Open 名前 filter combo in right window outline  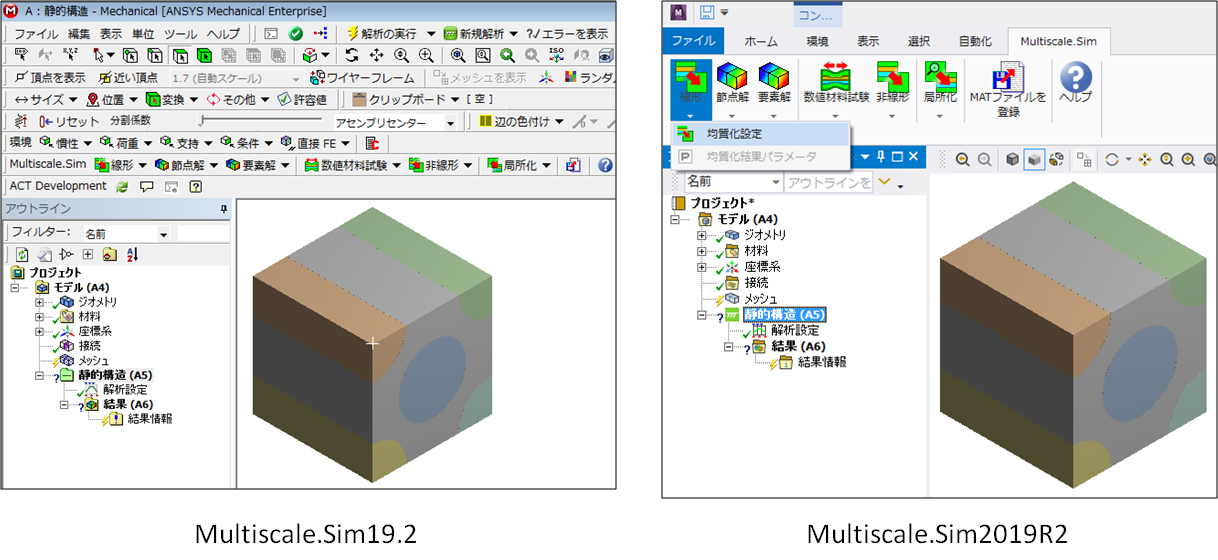click(733, 183)
